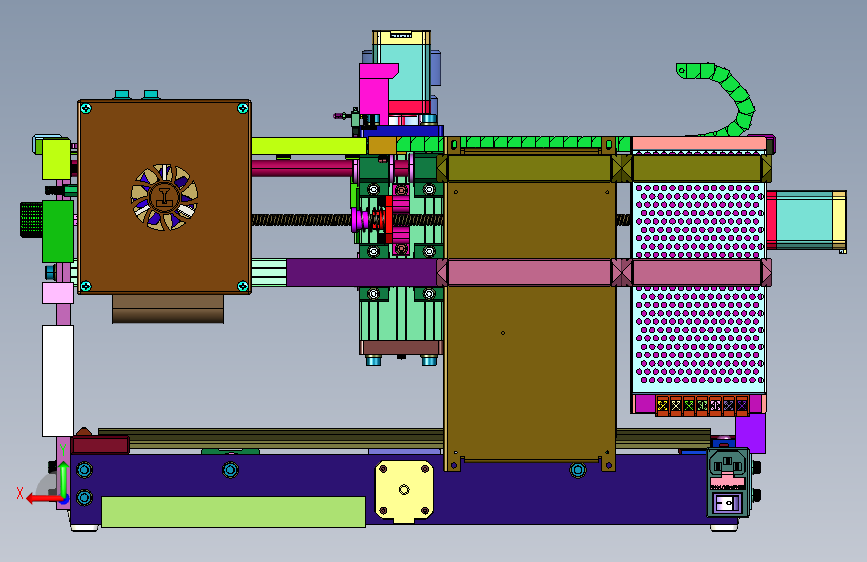Viewport: 867px width, 562px height.
Task: Select the light green rectangular panel on the base
Action: pyautogui.click(x=233, y=512)
